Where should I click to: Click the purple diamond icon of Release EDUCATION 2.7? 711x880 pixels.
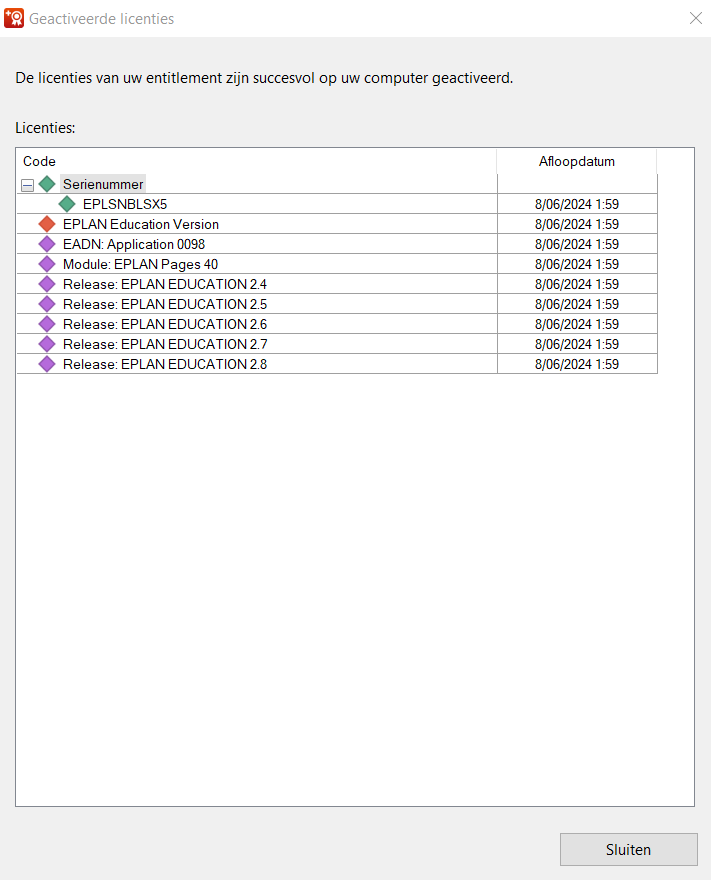pyautogui.click(x=47, y=344)
